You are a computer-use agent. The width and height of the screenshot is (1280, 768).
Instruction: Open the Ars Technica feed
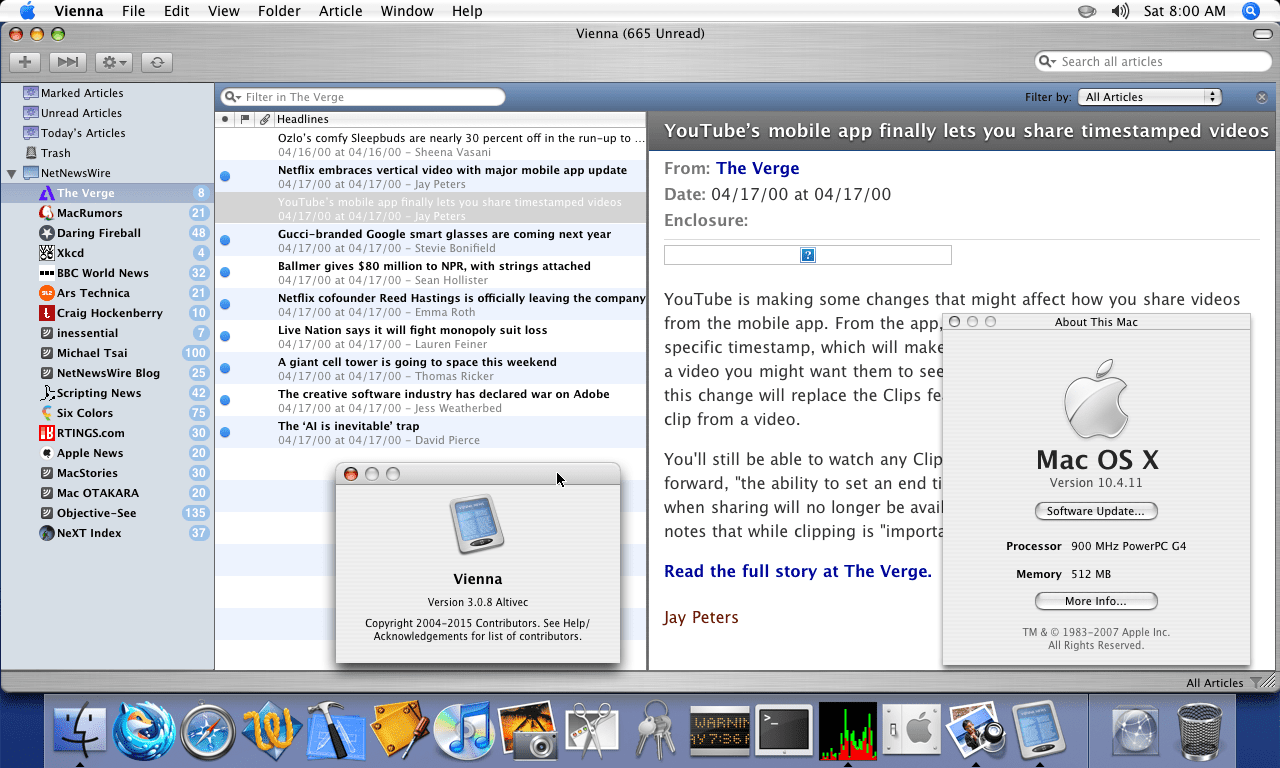(x=92, y=293)
